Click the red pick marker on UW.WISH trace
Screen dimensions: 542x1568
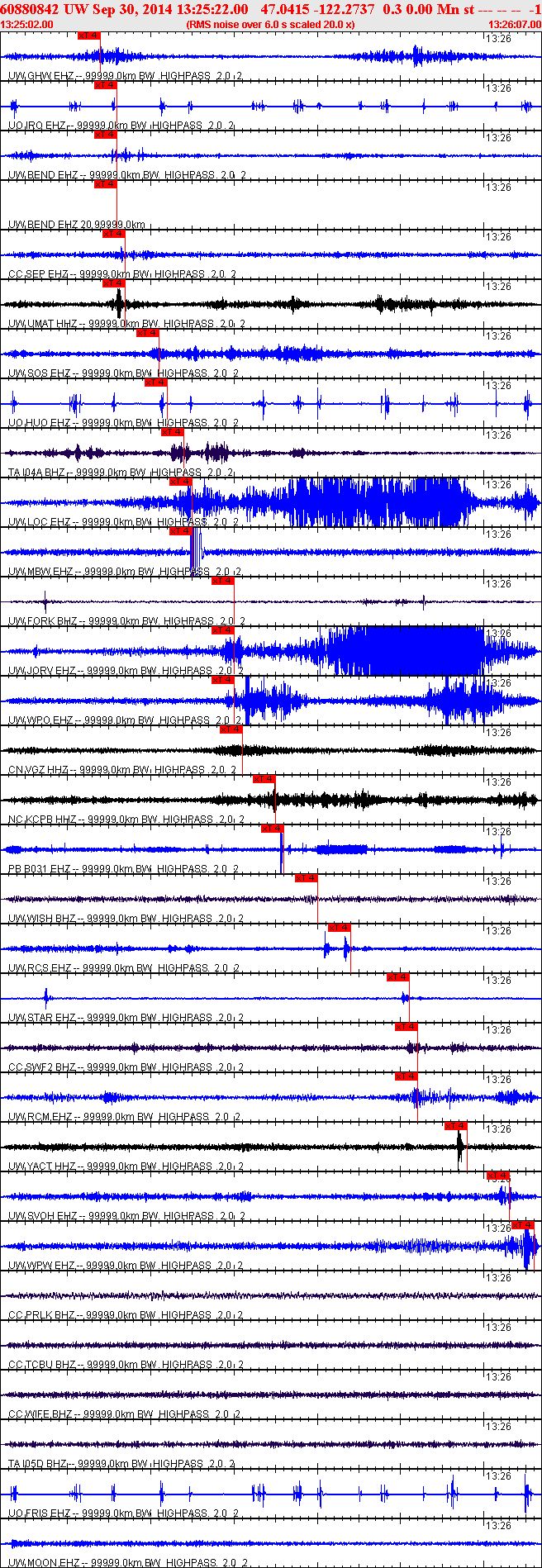point(306,878)
